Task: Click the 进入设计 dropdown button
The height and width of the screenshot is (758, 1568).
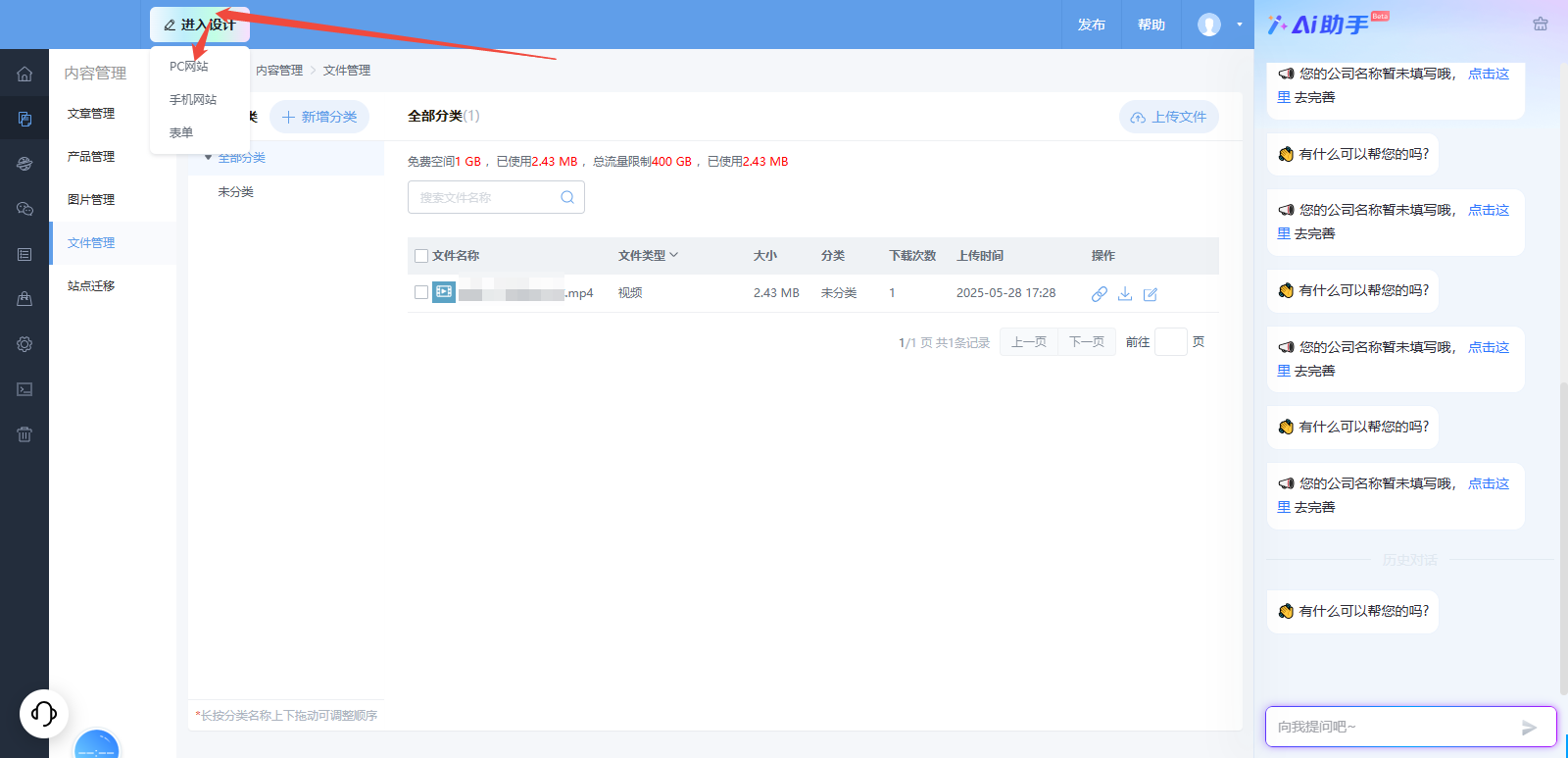Action: [200, 25]
